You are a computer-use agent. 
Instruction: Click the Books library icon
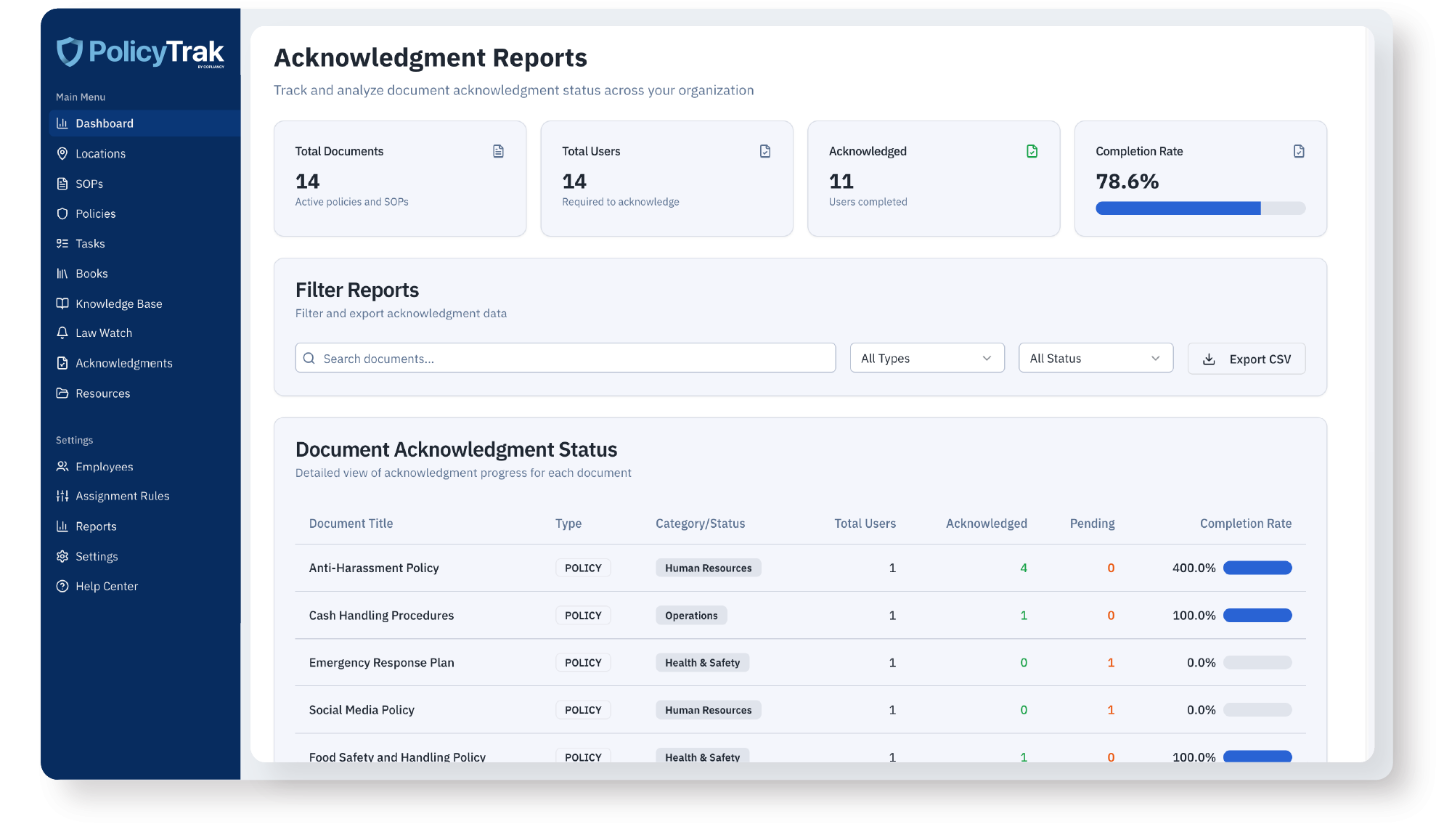click(62, 274)
